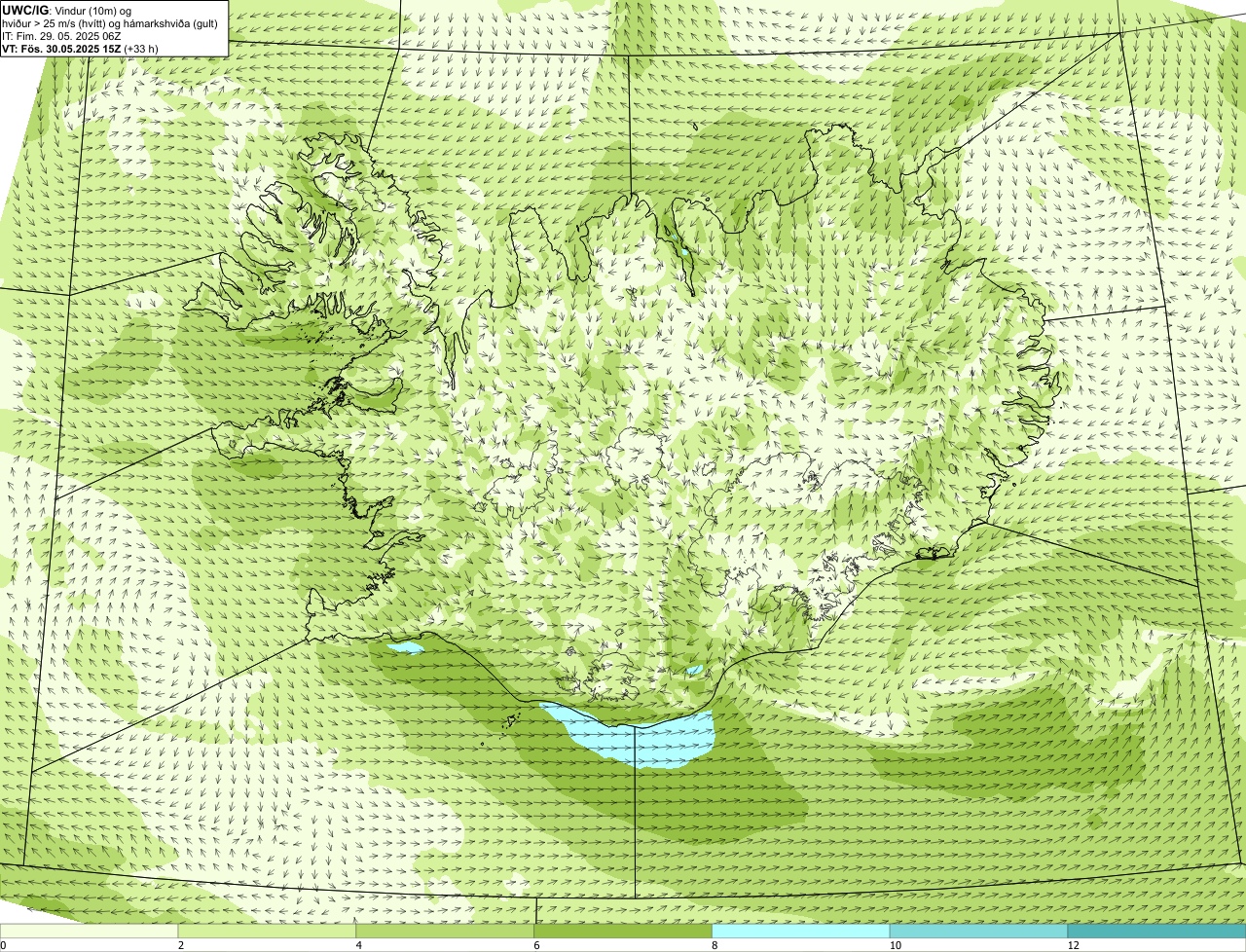Click the "UWC/IG: Vindur (10m) og" title line

67,11
